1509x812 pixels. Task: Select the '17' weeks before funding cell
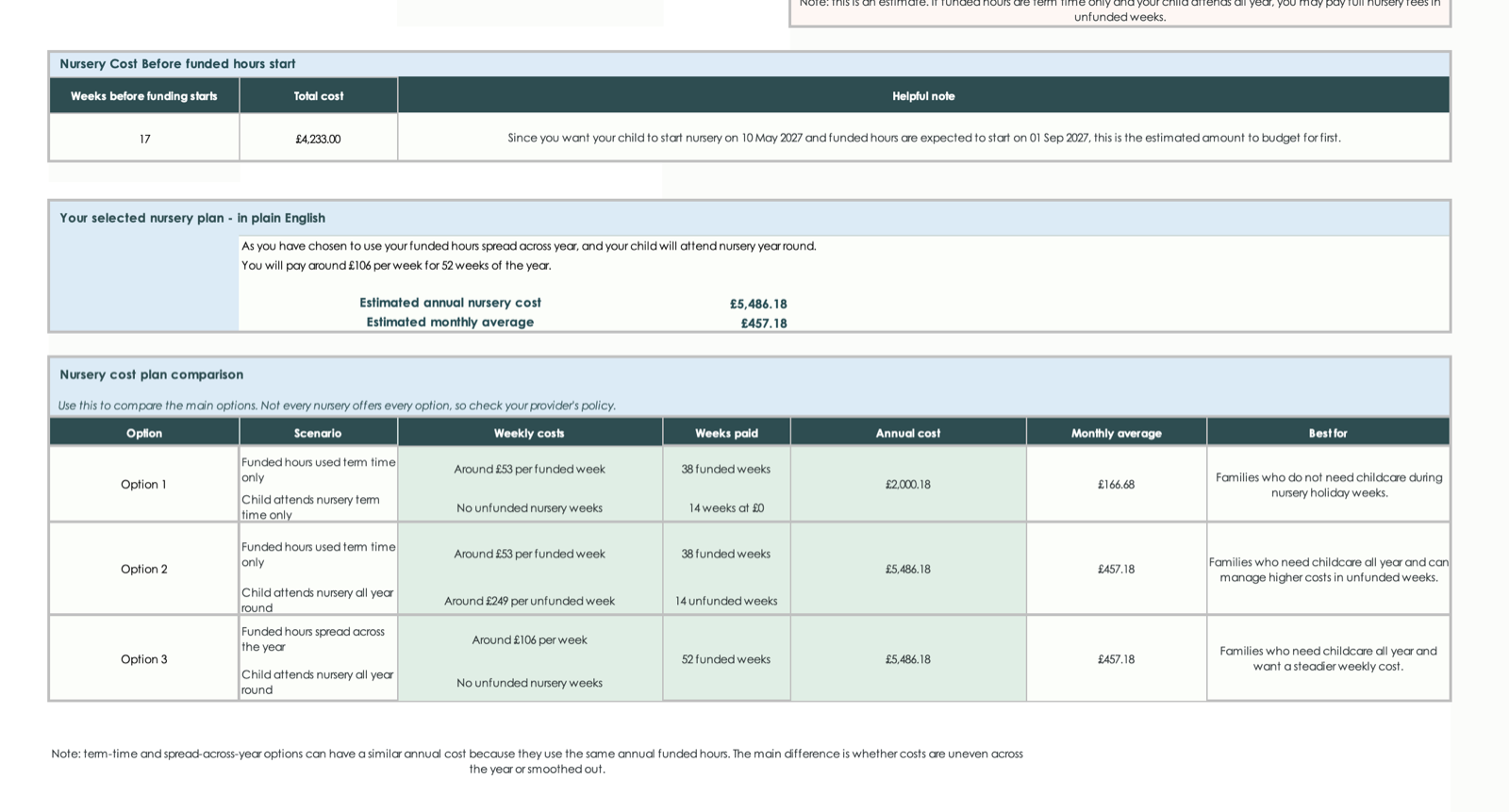[144, 139]
